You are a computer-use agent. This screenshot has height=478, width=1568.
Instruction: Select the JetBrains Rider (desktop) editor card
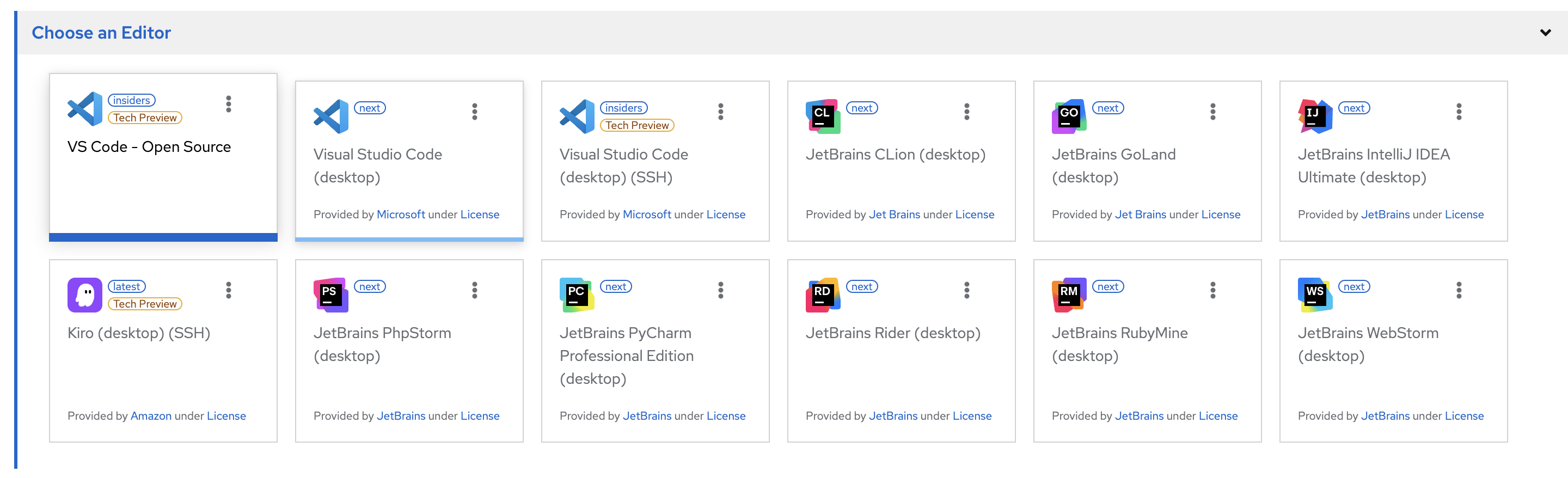(901, 365)
